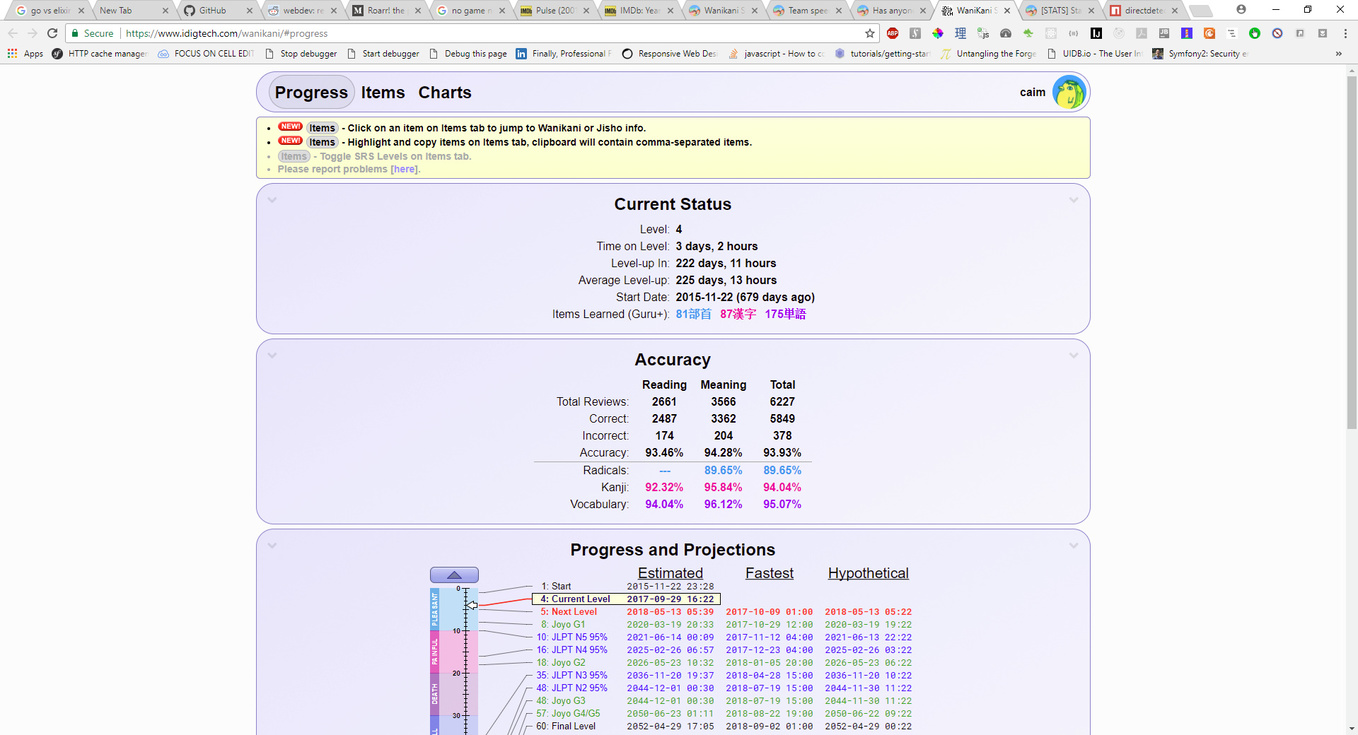The width and height of the screenshot is (1358, 735).
Task: Click the blue-red blocker circle extension
Action: point(1277,33)
